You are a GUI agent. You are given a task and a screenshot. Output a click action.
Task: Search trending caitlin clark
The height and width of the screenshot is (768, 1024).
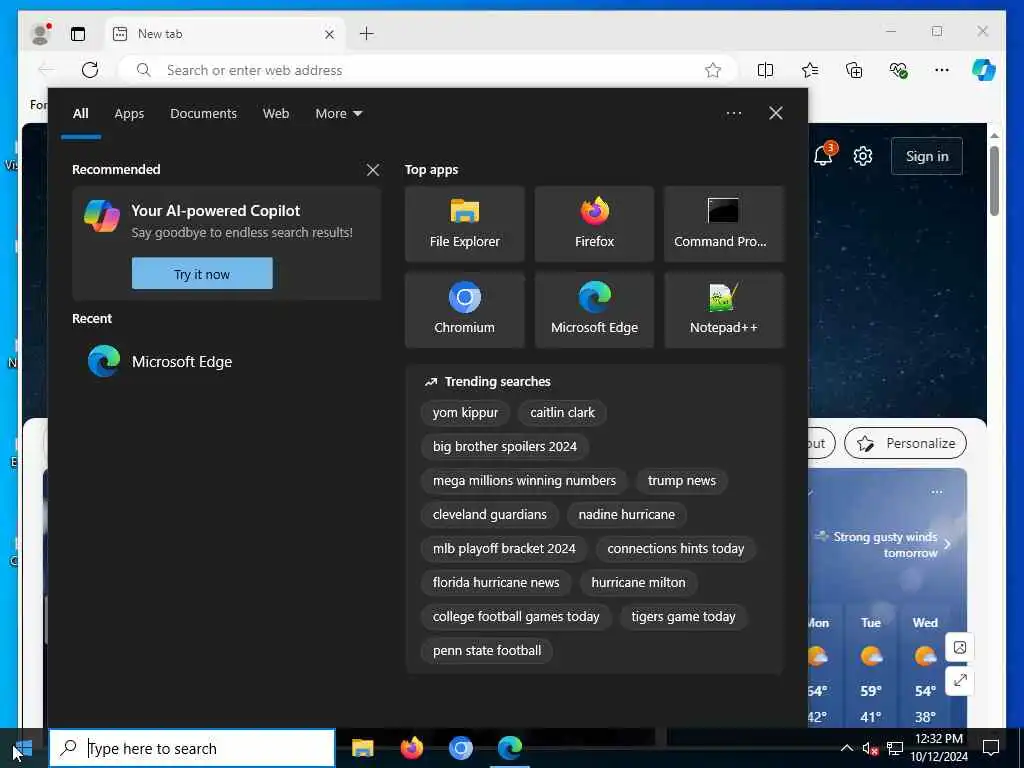tap(562, 413)
